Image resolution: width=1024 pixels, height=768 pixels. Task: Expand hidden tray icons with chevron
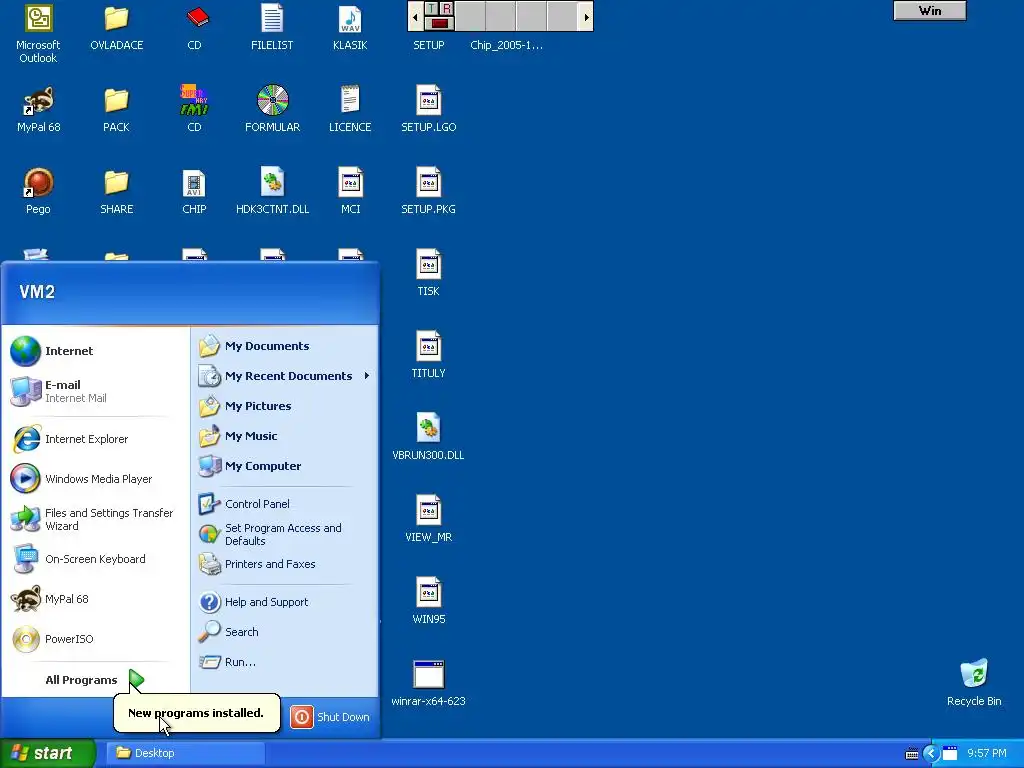931,754
